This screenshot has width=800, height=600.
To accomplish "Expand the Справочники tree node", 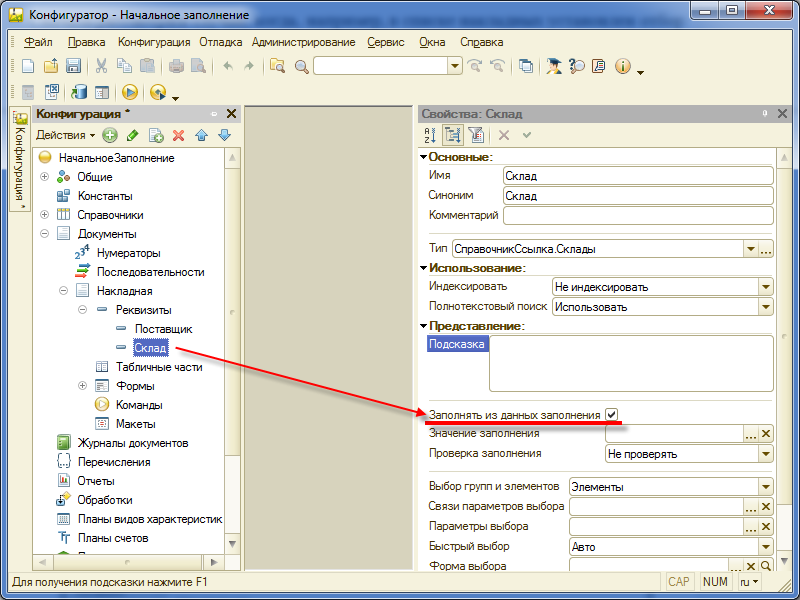I will 44,215.
